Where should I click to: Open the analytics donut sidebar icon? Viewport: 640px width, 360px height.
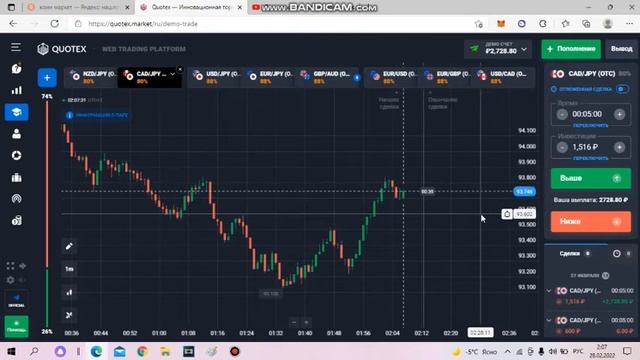click(16, 155)
